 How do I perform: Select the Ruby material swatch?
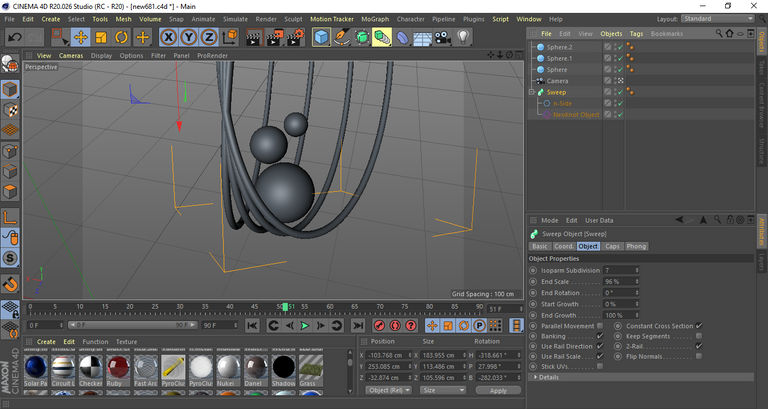pyautogui.click(x=118, y=371)
